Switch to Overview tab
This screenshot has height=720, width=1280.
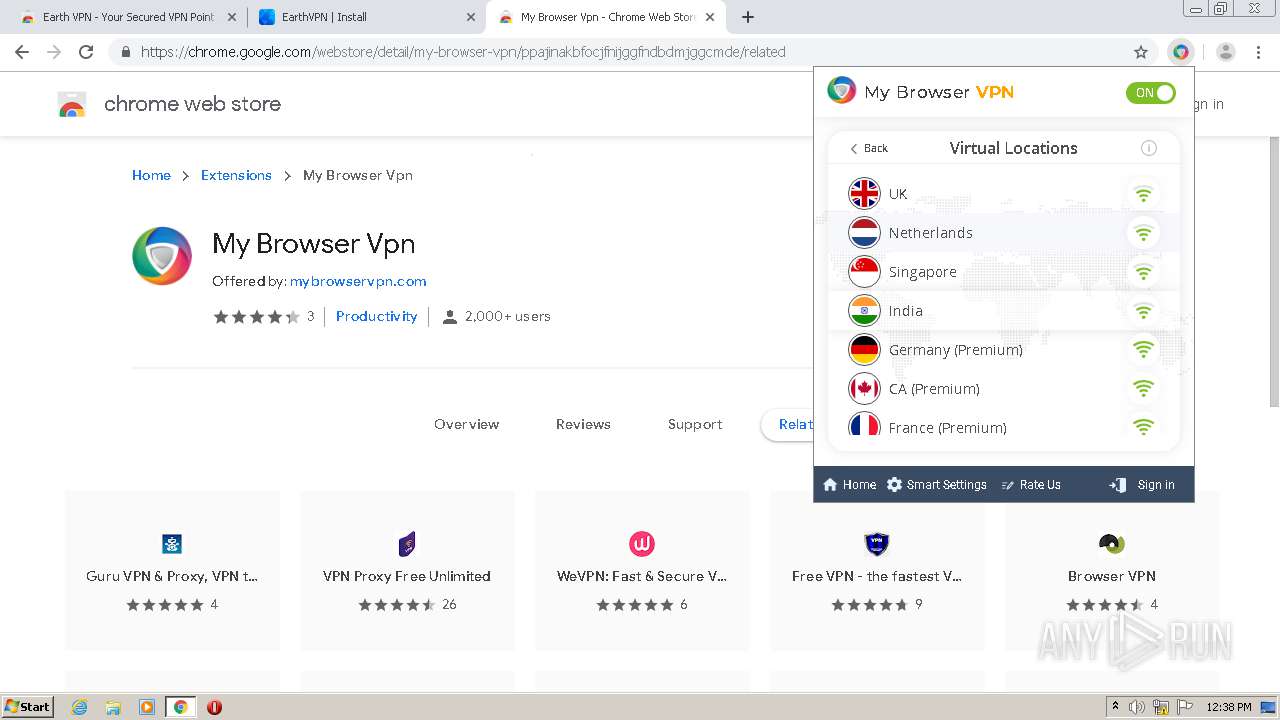tap(466, 424)
